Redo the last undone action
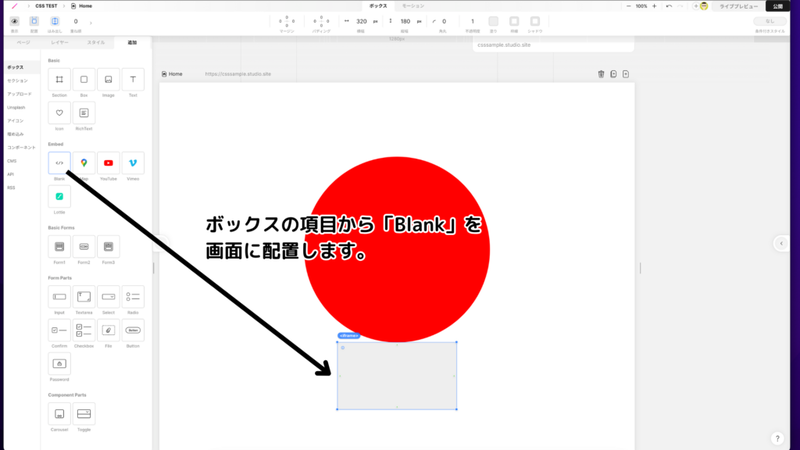Screen dimensions: 800x450 (680, 6)
